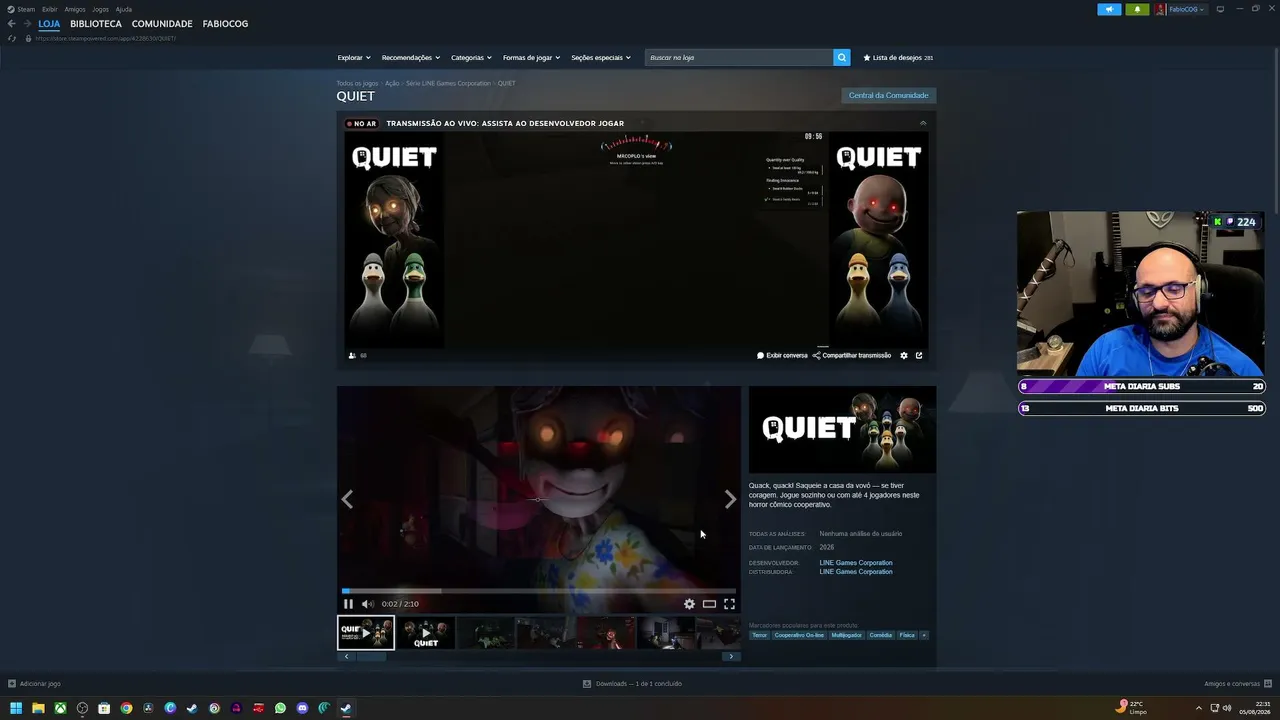Expand the Explorar dropdown menu
1280x720 pixels.
click(354, 58)
